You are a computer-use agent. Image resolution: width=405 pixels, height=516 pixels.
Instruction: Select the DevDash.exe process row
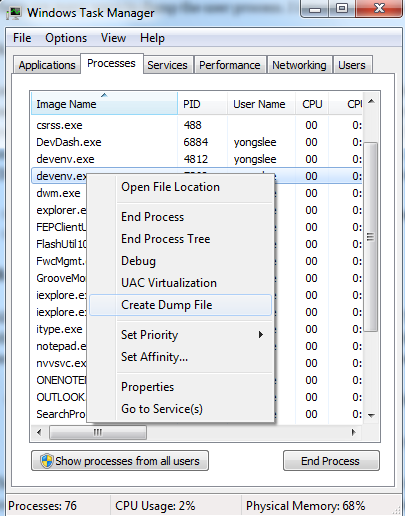click(x=197, y=142)
